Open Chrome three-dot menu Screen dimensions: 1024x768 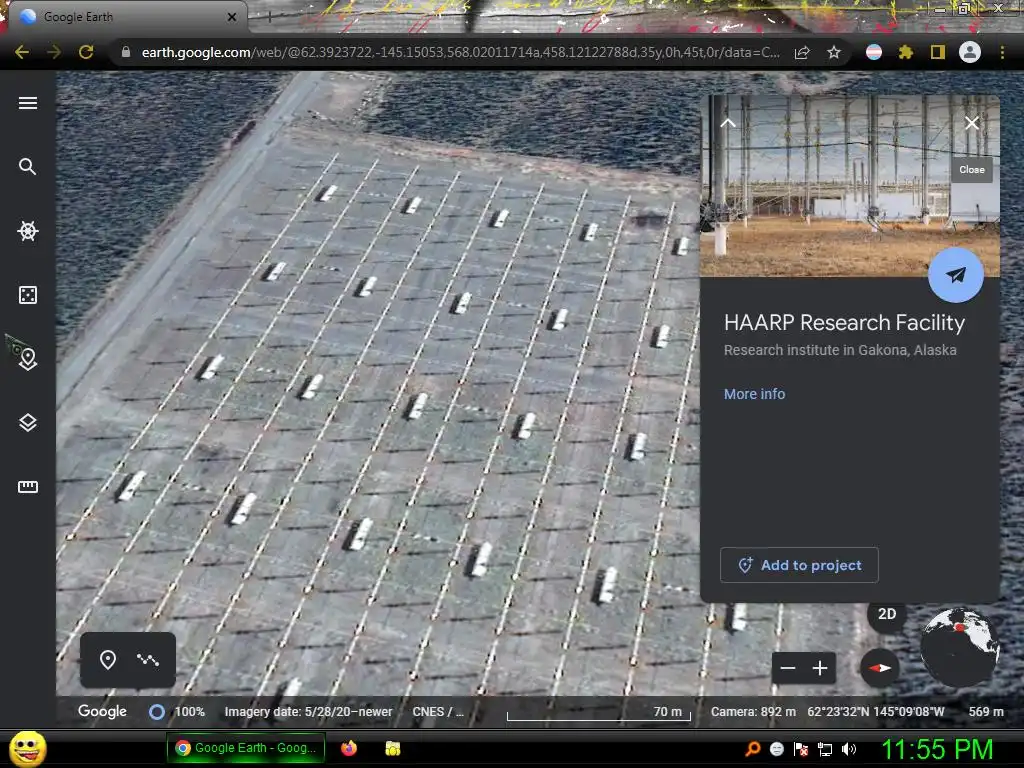pos(1002,52)
